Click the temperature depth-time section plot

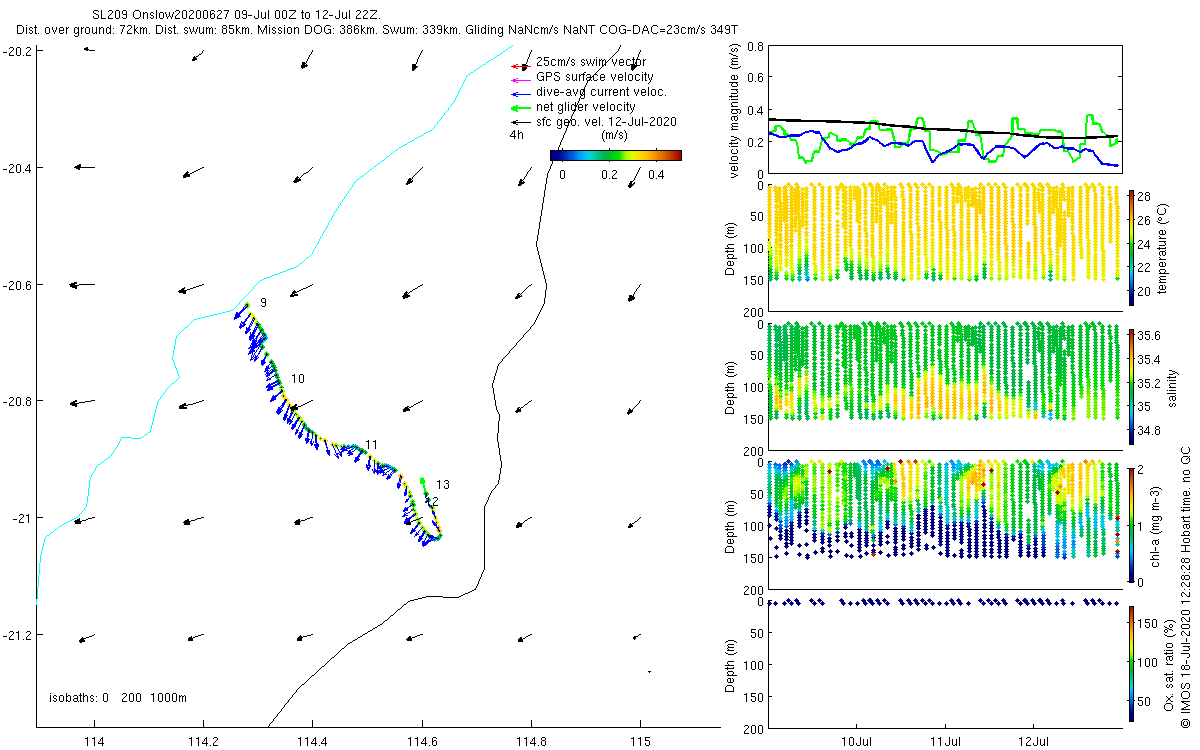click(x=943, y=247)
